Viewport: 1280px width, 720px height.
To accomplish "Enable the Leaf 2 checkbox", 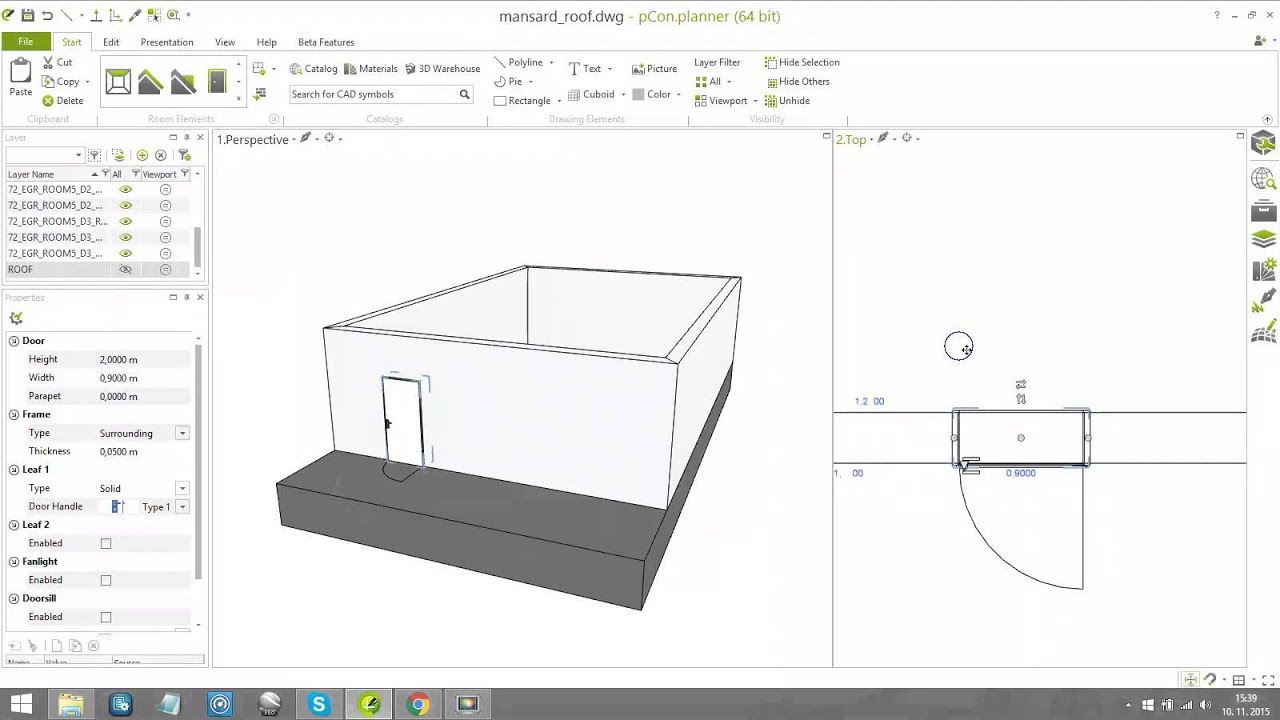I will tap(106, 543).
